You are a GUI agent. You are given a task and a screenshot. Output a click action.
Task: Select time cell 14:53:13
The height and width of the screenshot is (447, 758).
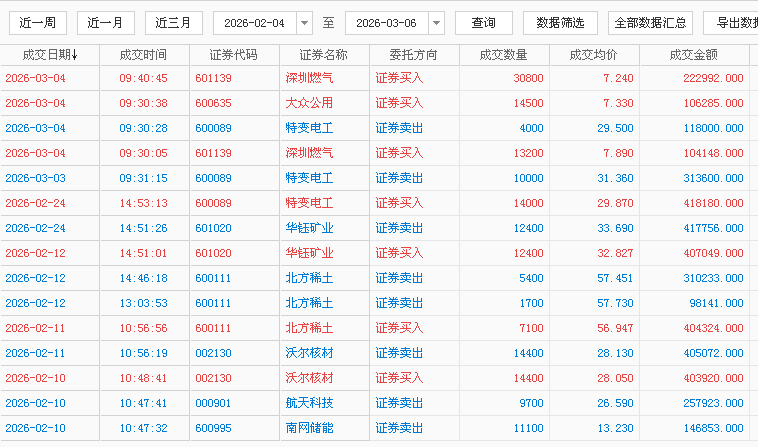[x=144, y=203]
